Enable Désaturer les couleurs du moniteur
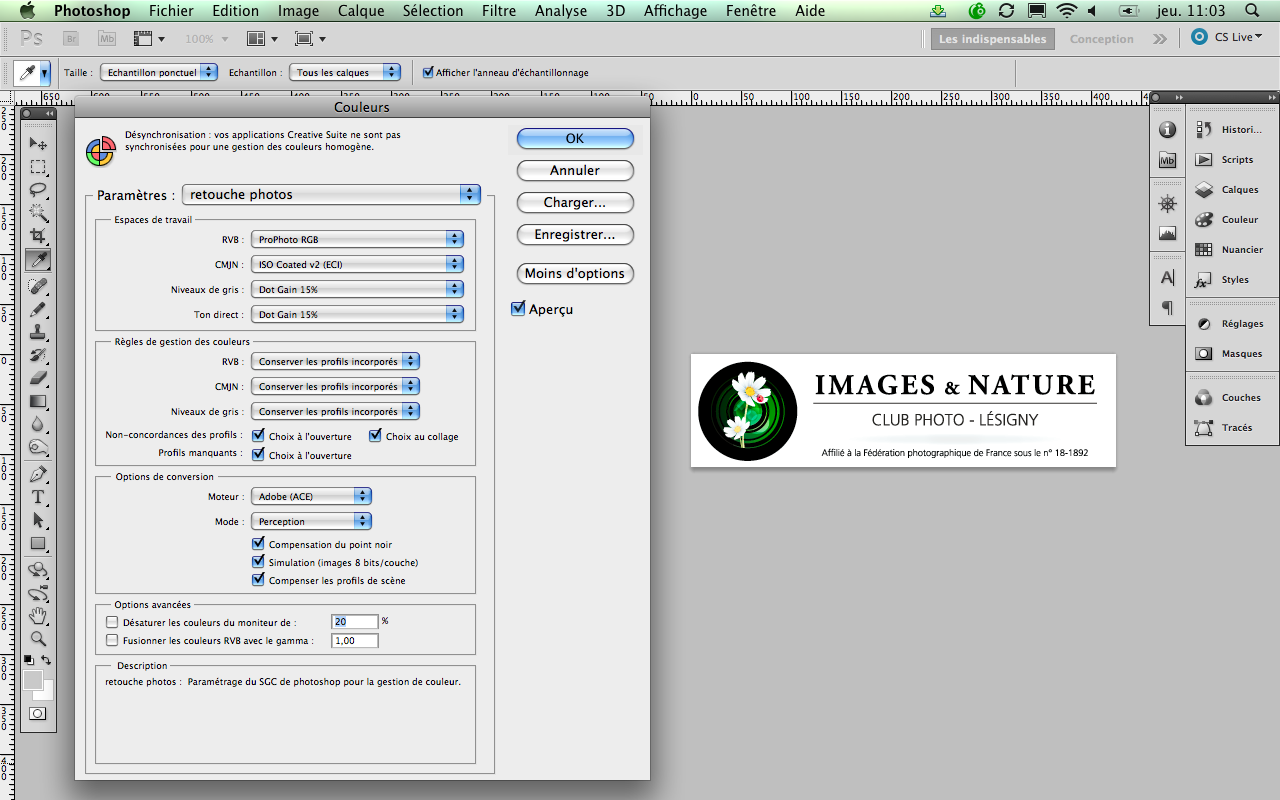Screen dimensions: 1280x800 pos(112,622)
